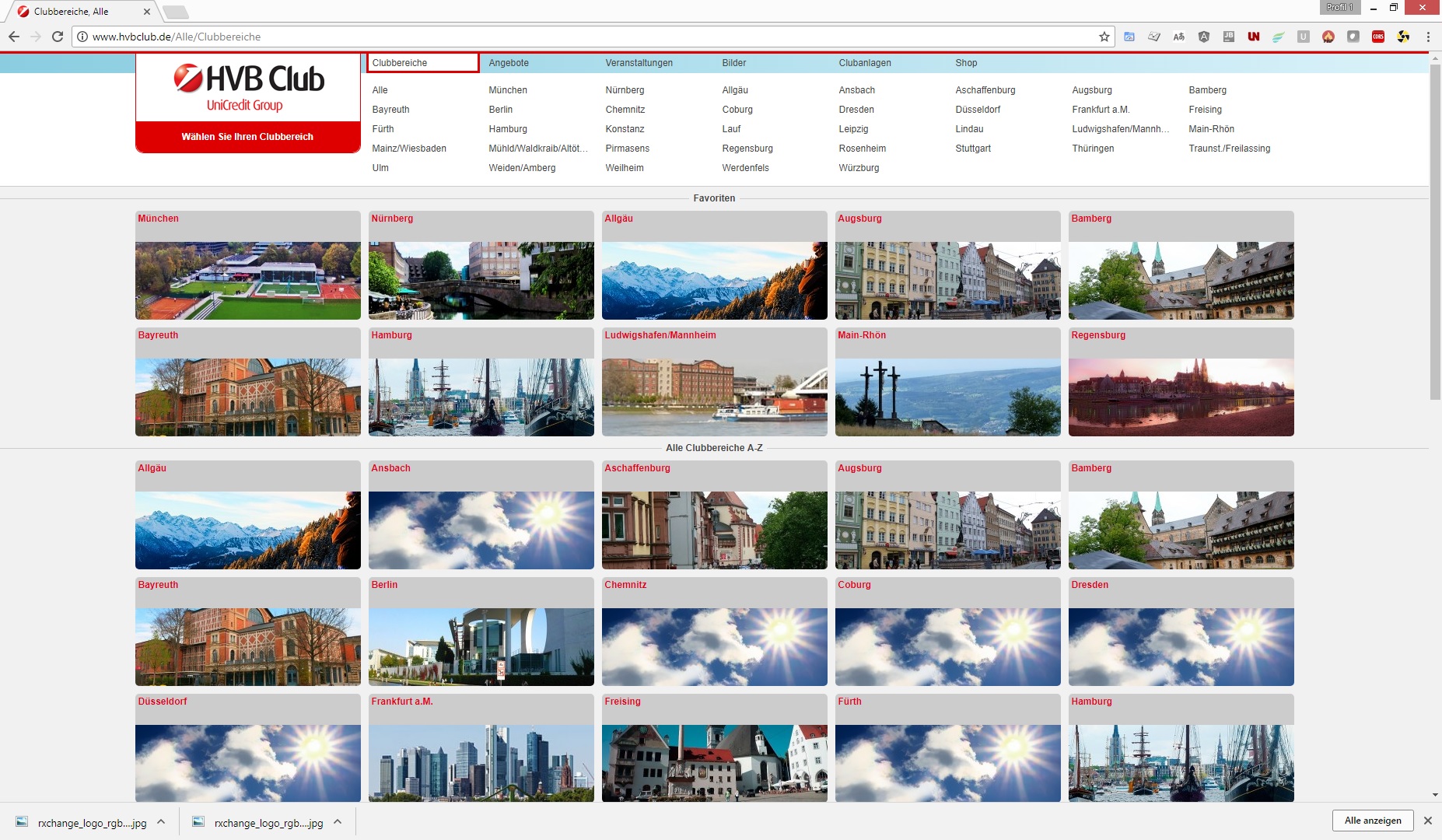Open the Bilder menu
The width and height of the screenshot is (1442, 840).
click(x=734, y=63)
